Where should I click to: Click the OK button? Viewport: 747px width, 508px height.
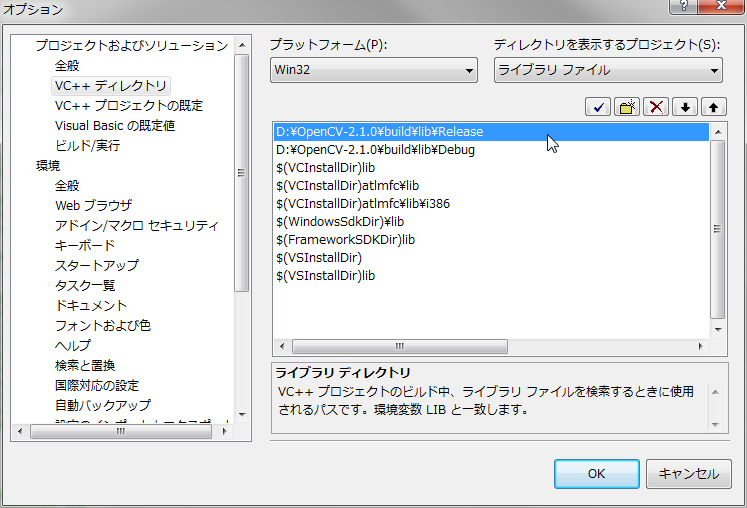(596, 474)
